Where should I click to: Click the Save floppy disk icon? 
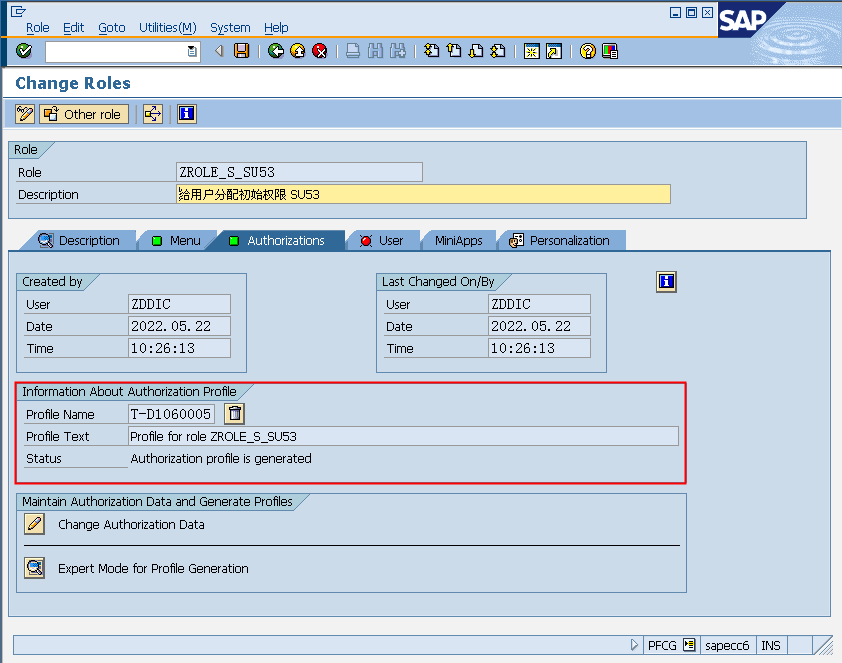click(x=242, y=51)
